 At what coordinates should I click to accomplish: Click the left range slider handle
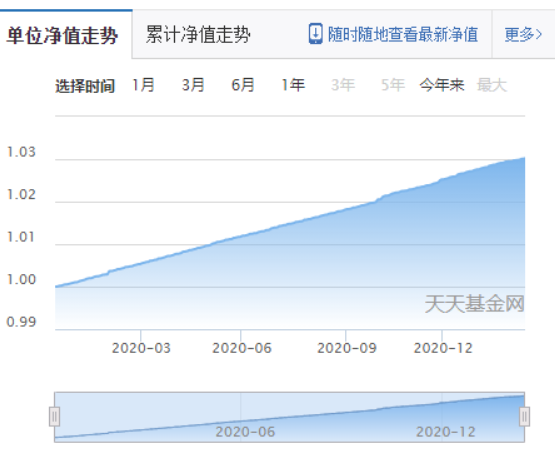pos(55,417)
